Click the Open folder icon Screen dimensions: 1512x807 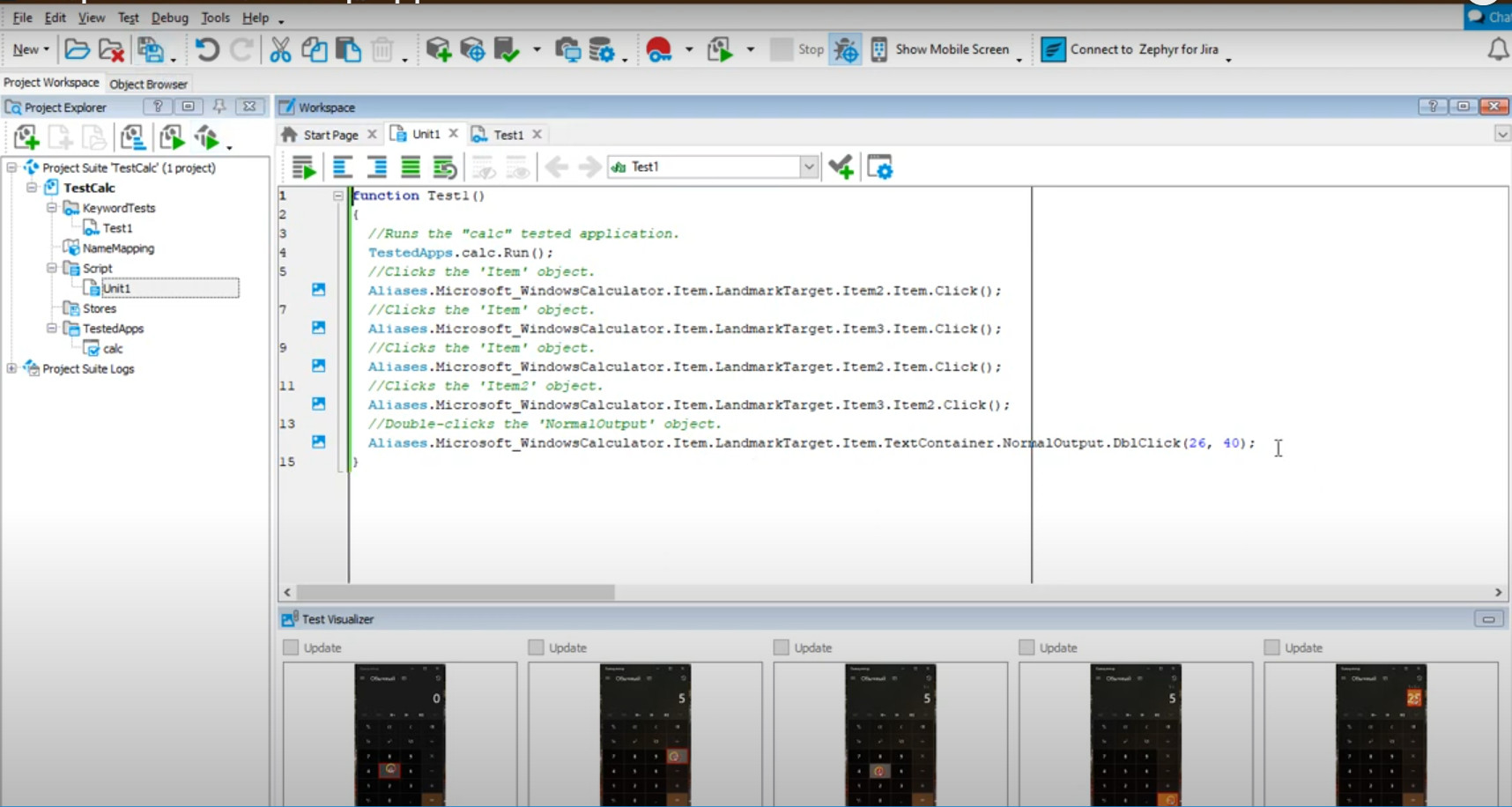[x=77, y=50]
